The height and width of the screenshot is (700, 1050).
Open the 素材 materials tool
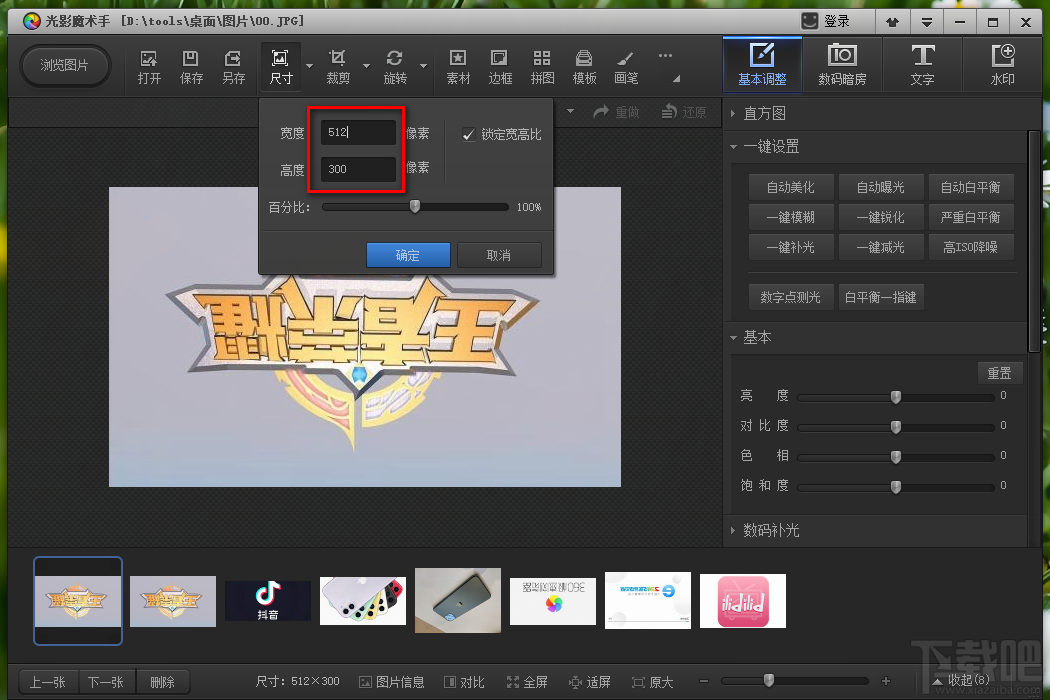(458, 66)
